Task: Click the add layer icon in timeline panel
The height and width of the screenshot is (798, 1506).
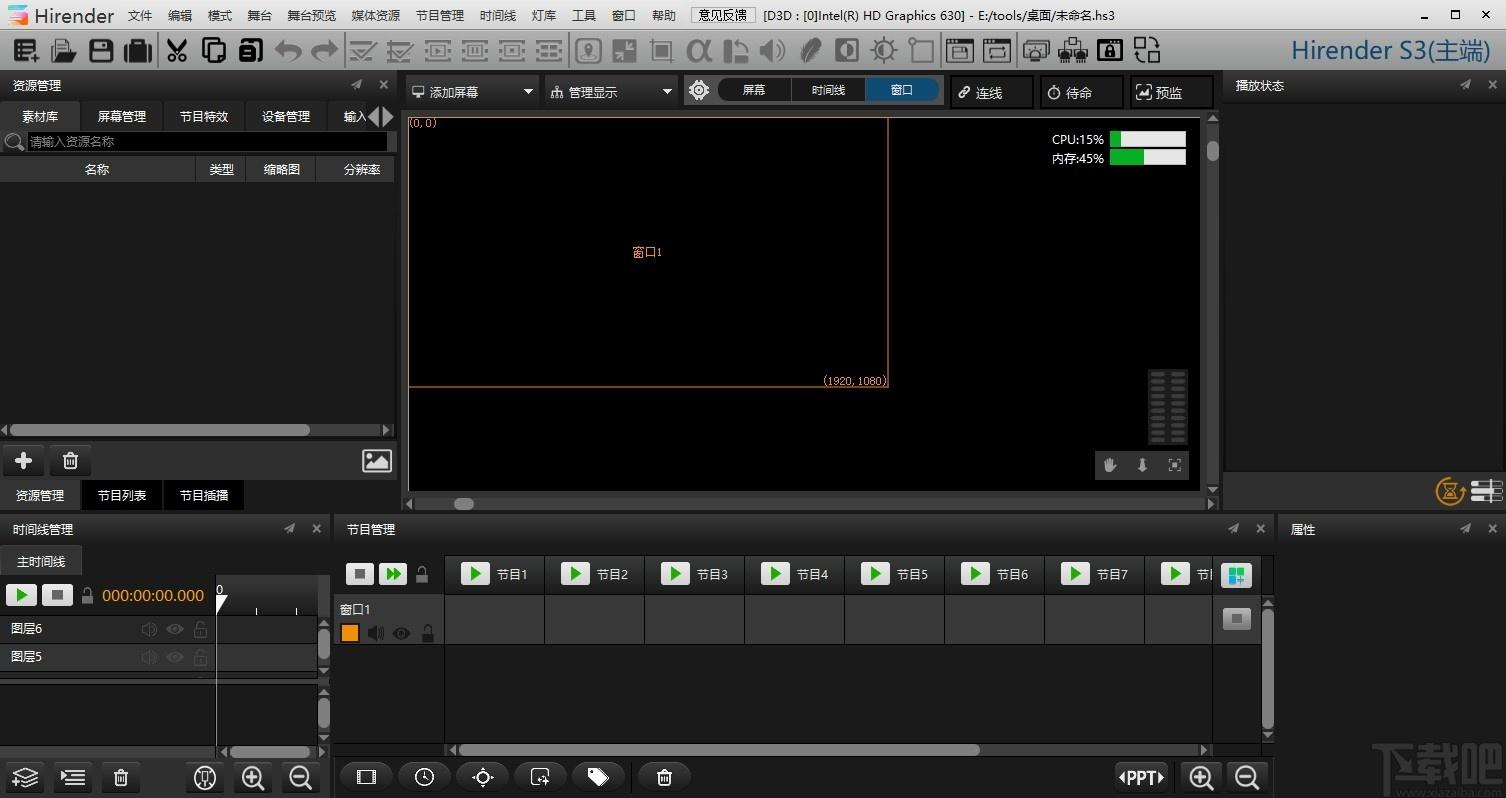Action: tap(25, 777)
